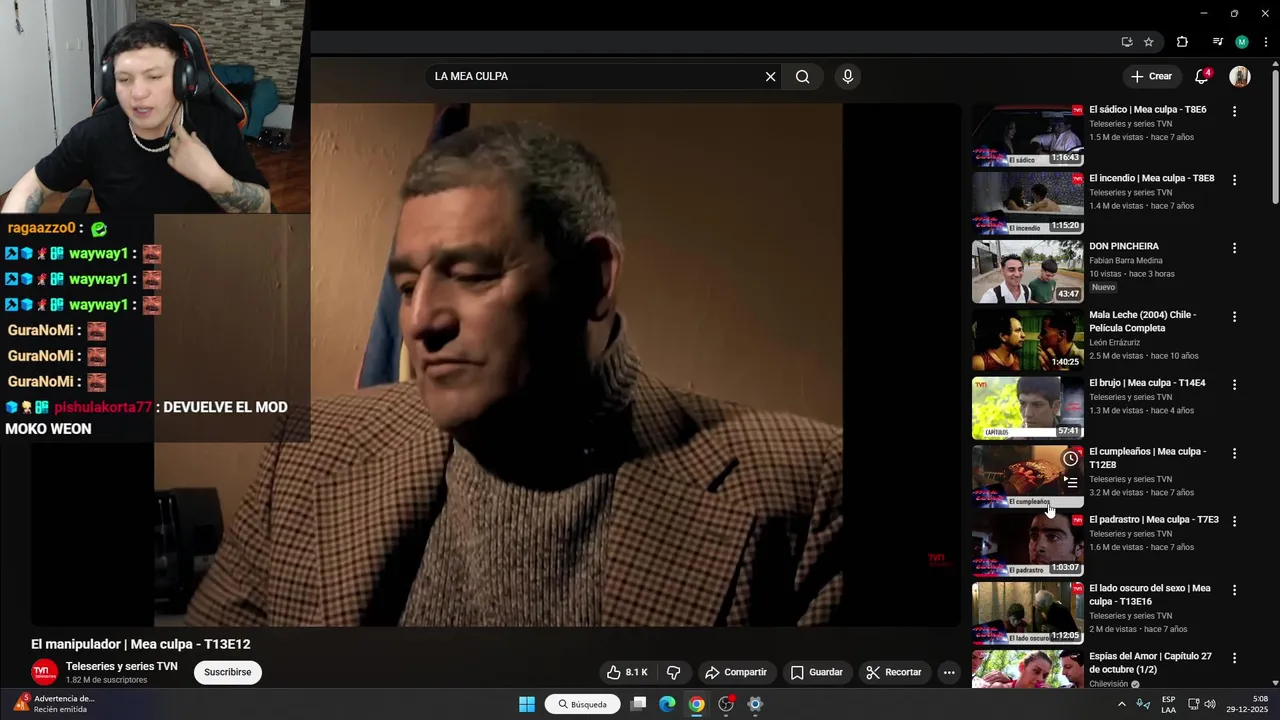The image size is (1280, 720).
Task: Add El cumpleaños to Watch Later clock icon
Action: [1070, 459]
